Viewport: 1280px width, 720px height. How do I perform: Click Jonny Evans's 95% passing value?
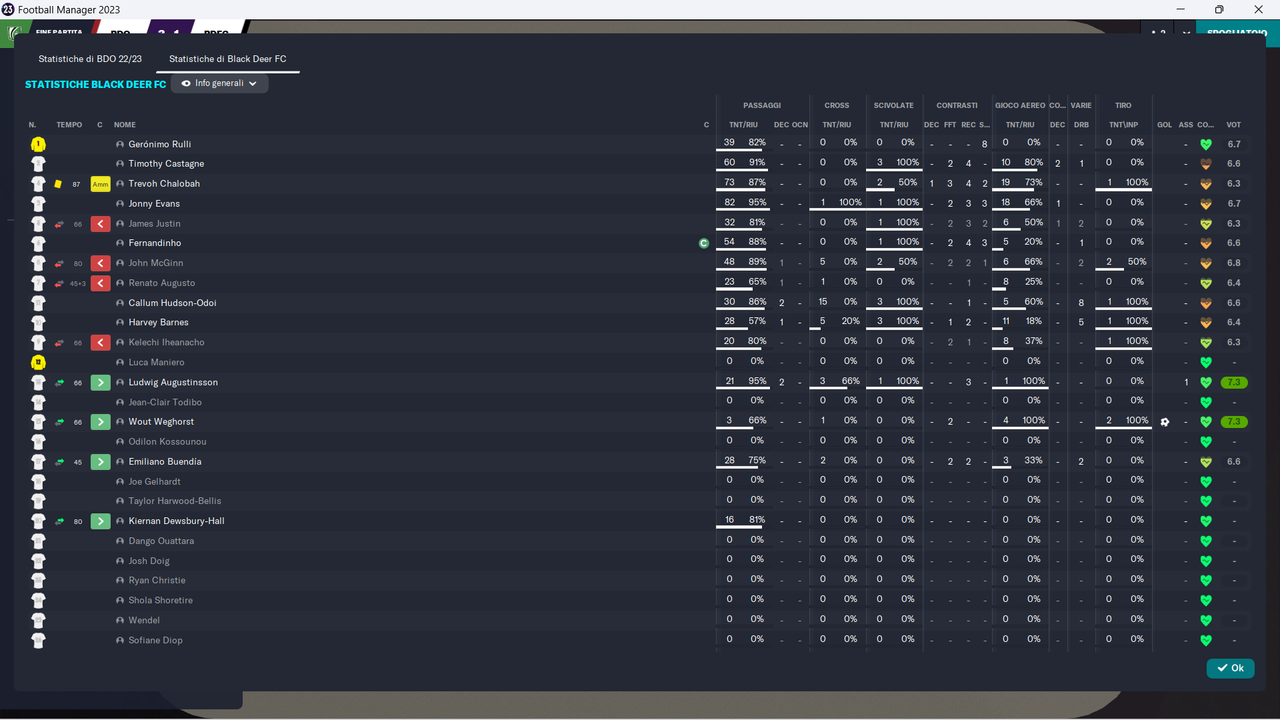click(757, 203)
